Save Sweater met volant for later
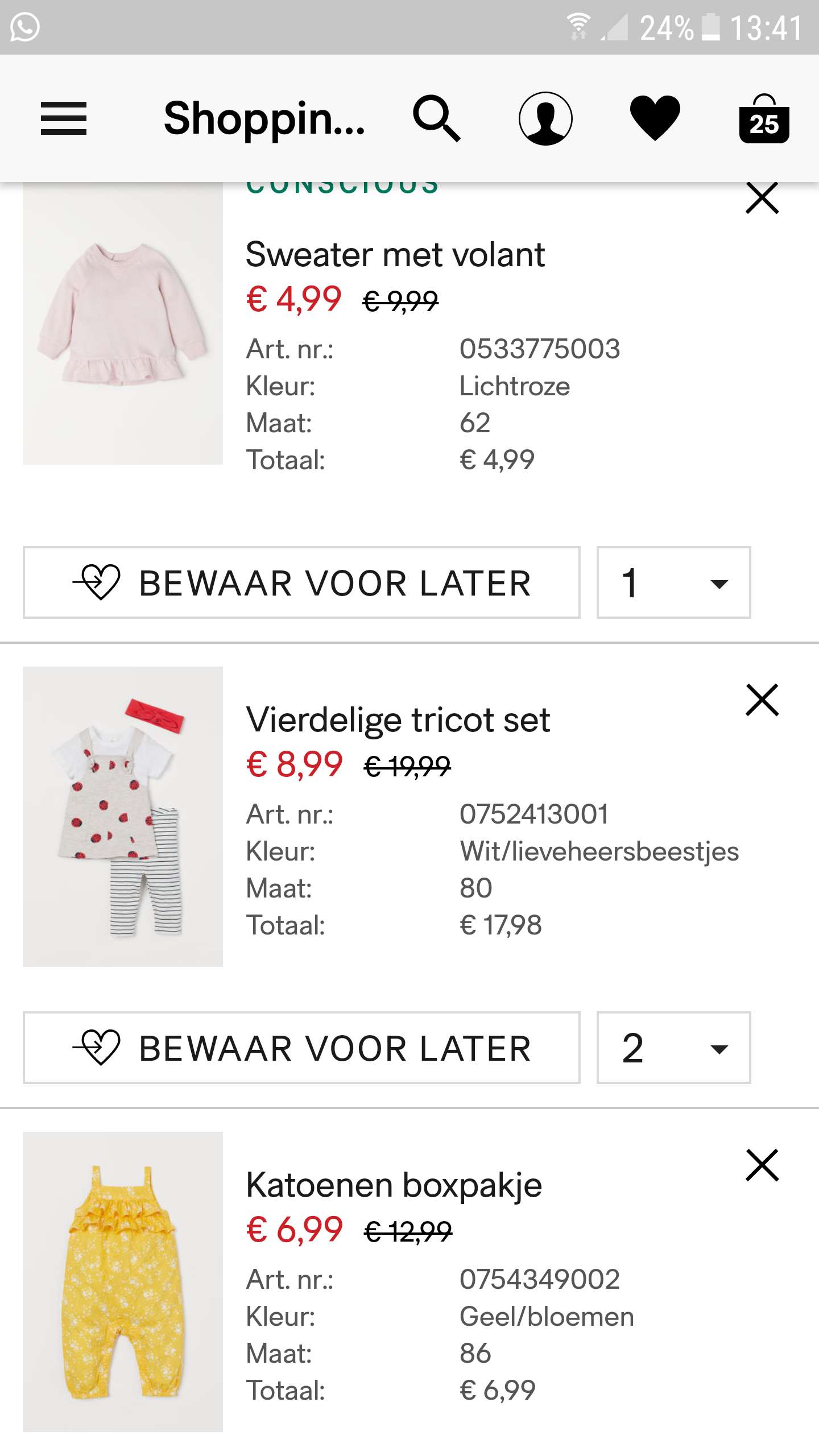Image resolution: width=819 pixels, height=1456 pixels. [301, 582]
